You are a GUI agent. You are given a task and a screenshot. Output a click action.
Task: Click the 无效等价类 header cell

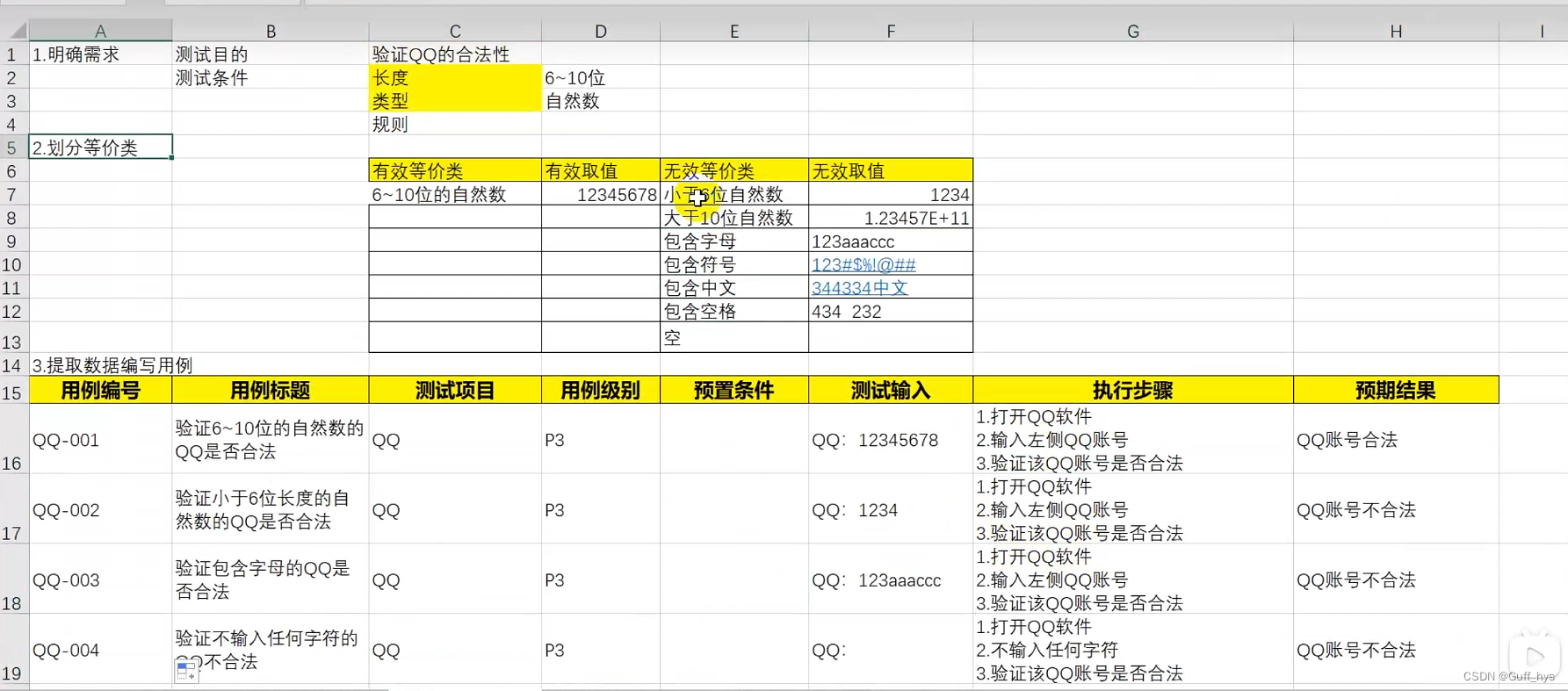click(734, 170)
